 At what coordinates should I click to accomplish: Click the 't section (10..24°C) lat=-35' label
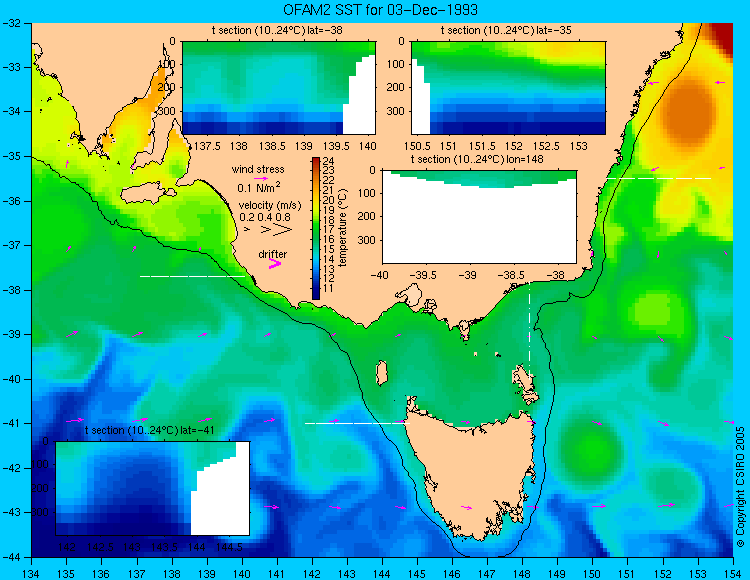point(506,31)
